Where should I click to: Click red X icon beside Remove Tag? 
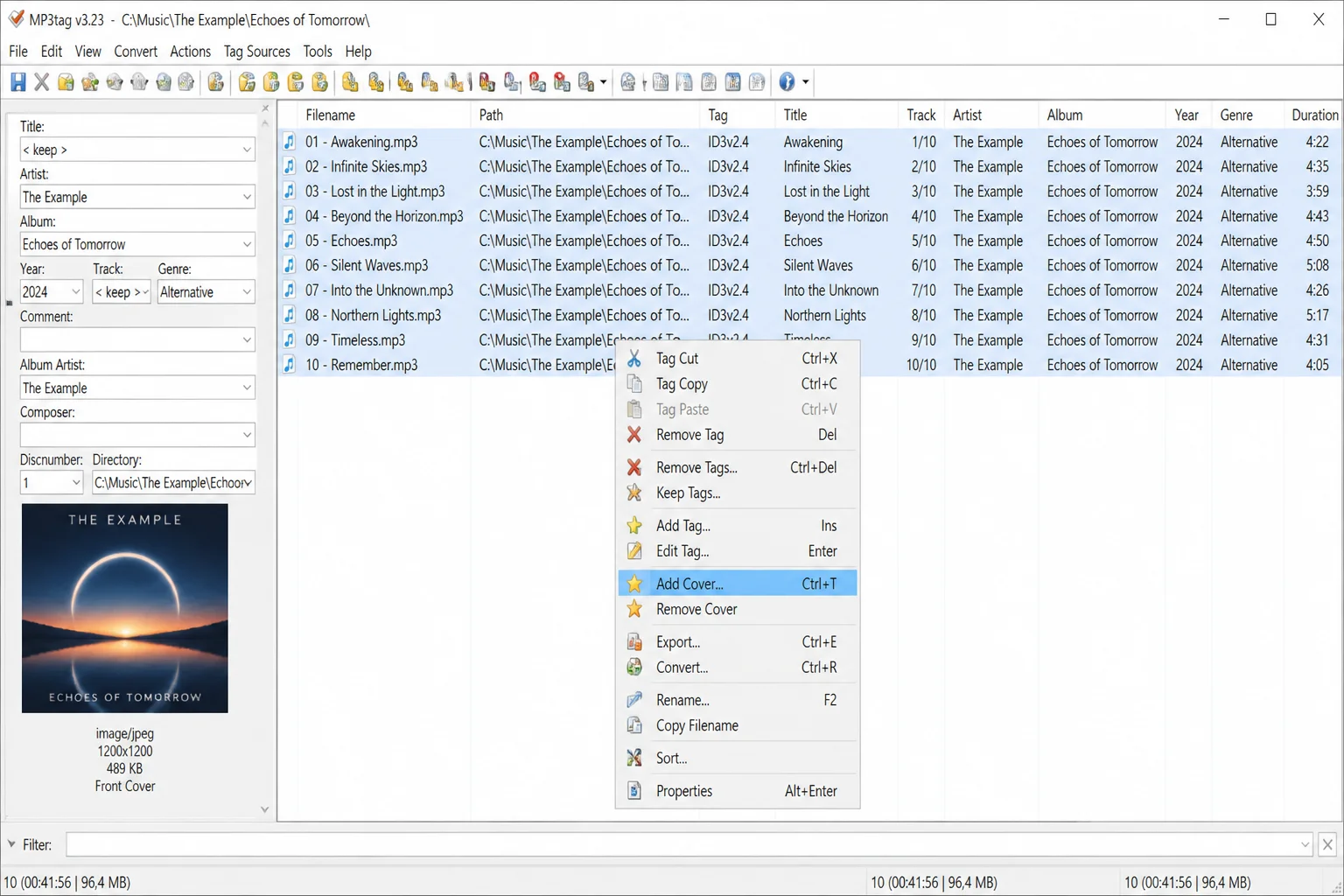point(634,435)
